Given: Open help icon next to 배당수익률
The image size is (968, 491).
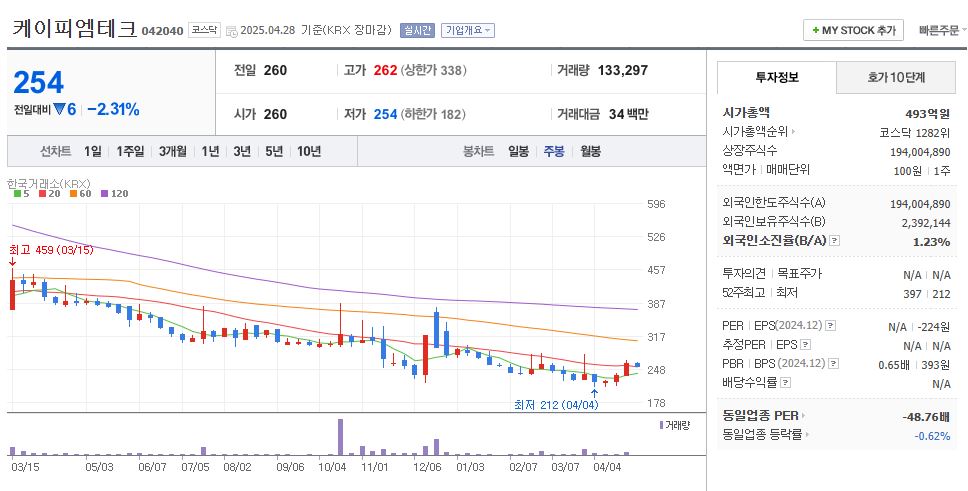Looking at the screenshot, I should pyautogui.click(x=785, y=383).
